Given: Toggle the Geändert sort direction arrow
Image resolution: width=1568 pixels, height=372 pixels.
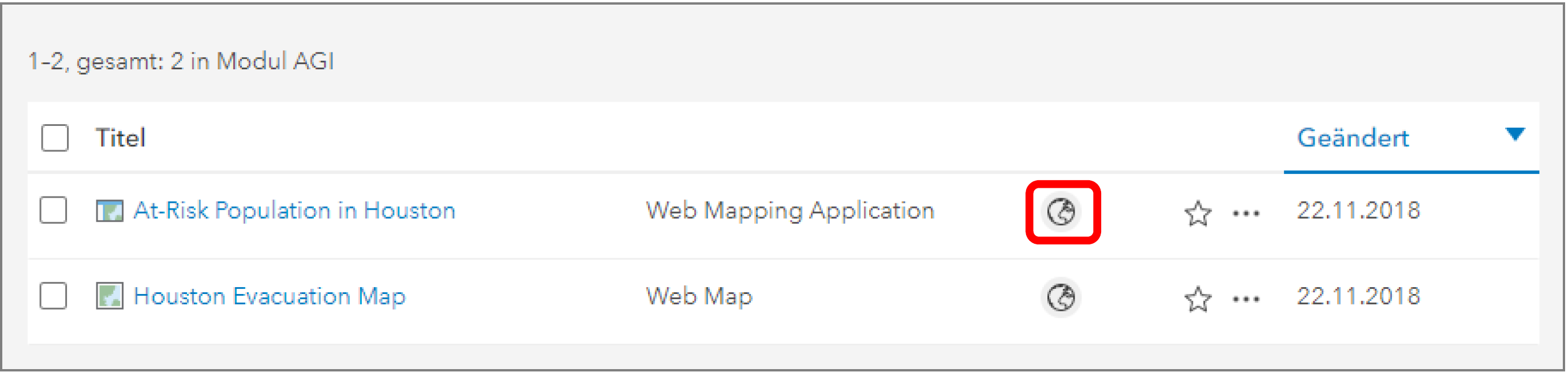Looking at the screenshot, I should click(1514, 134).
